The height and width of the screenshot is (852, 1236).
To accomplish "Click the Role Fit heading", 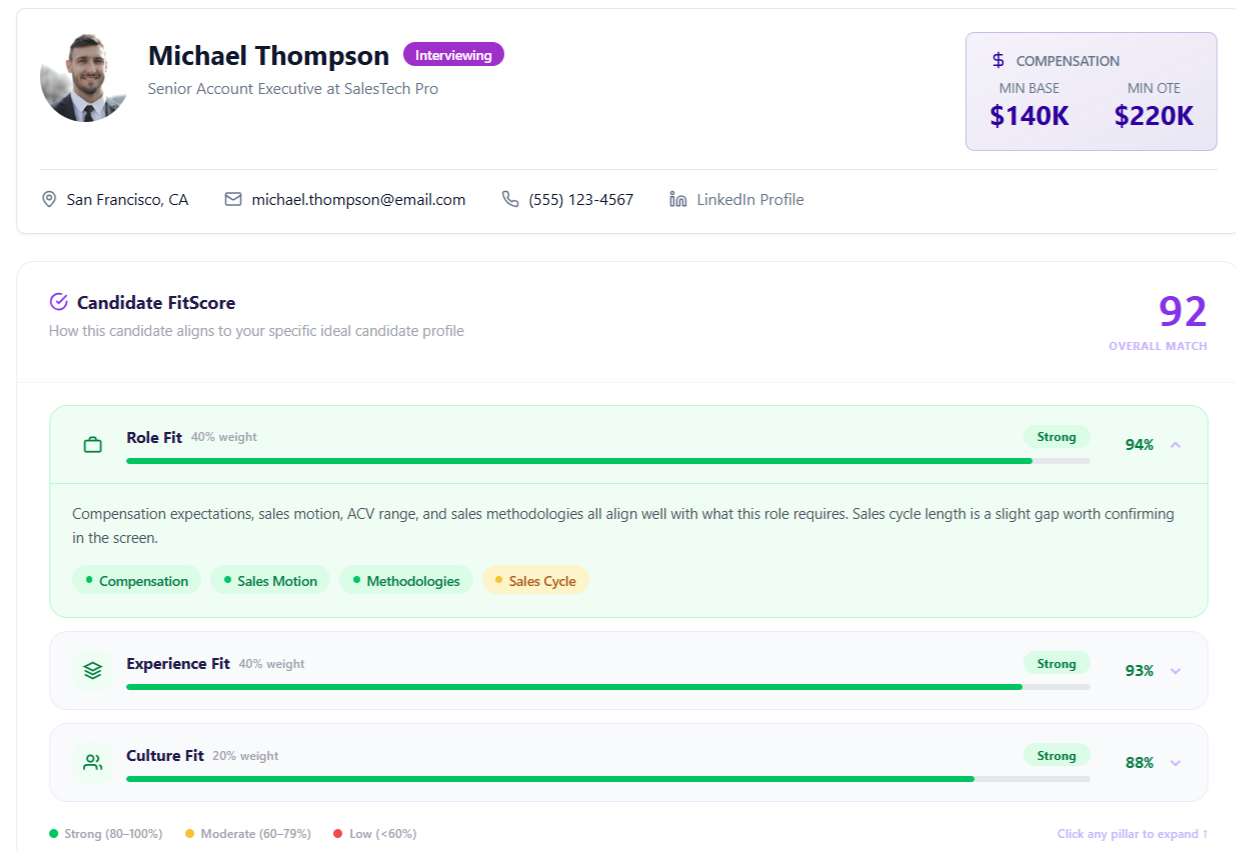I will tap(154, 437).
